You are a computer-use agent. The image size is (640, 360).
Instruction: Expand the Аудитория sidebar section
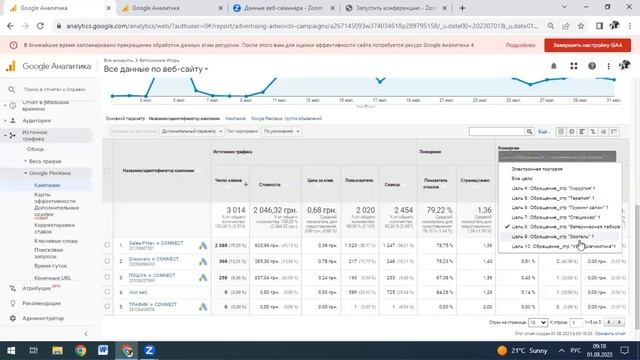point(5,121)
